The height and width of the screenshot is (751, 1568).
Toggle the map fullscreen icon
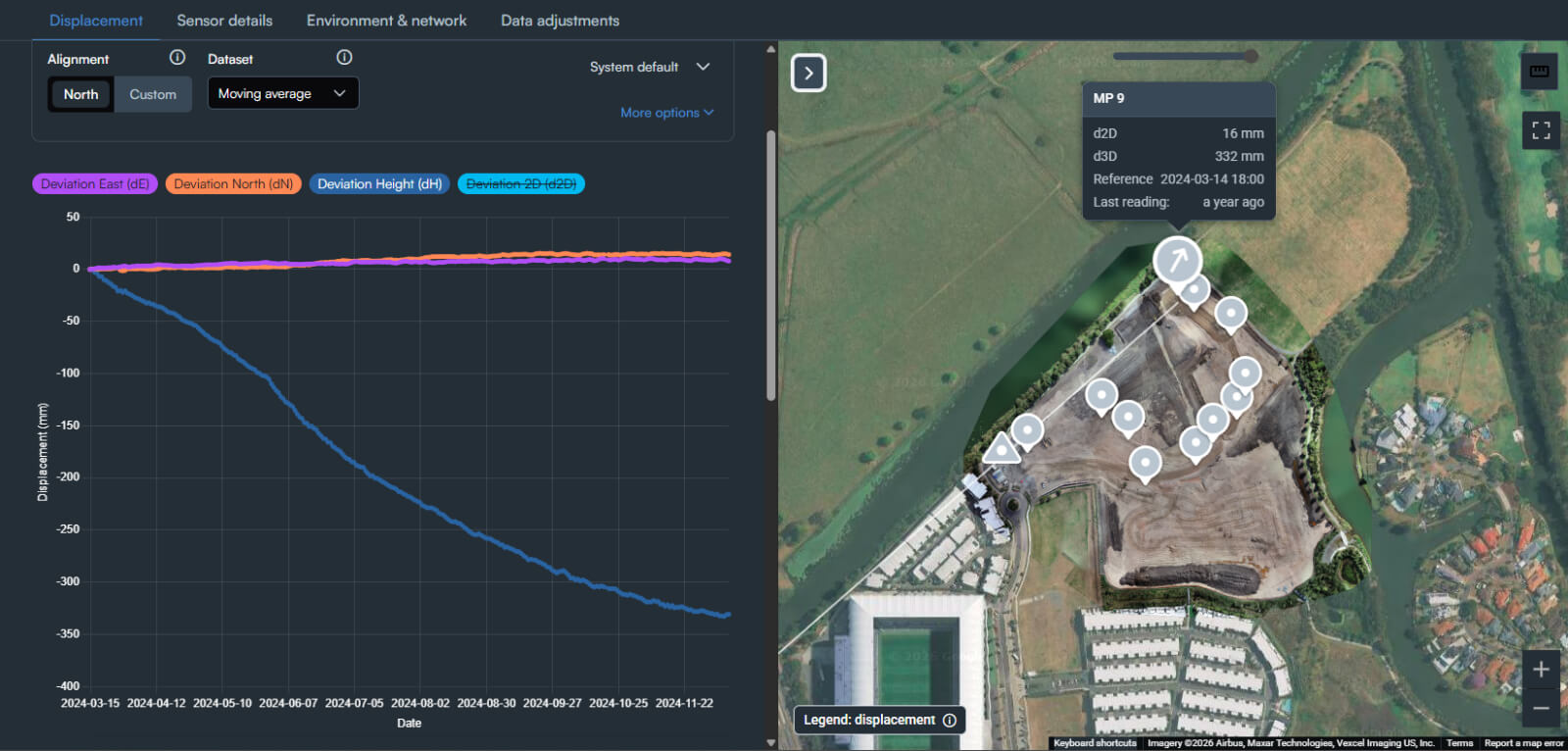[1541, 130]
